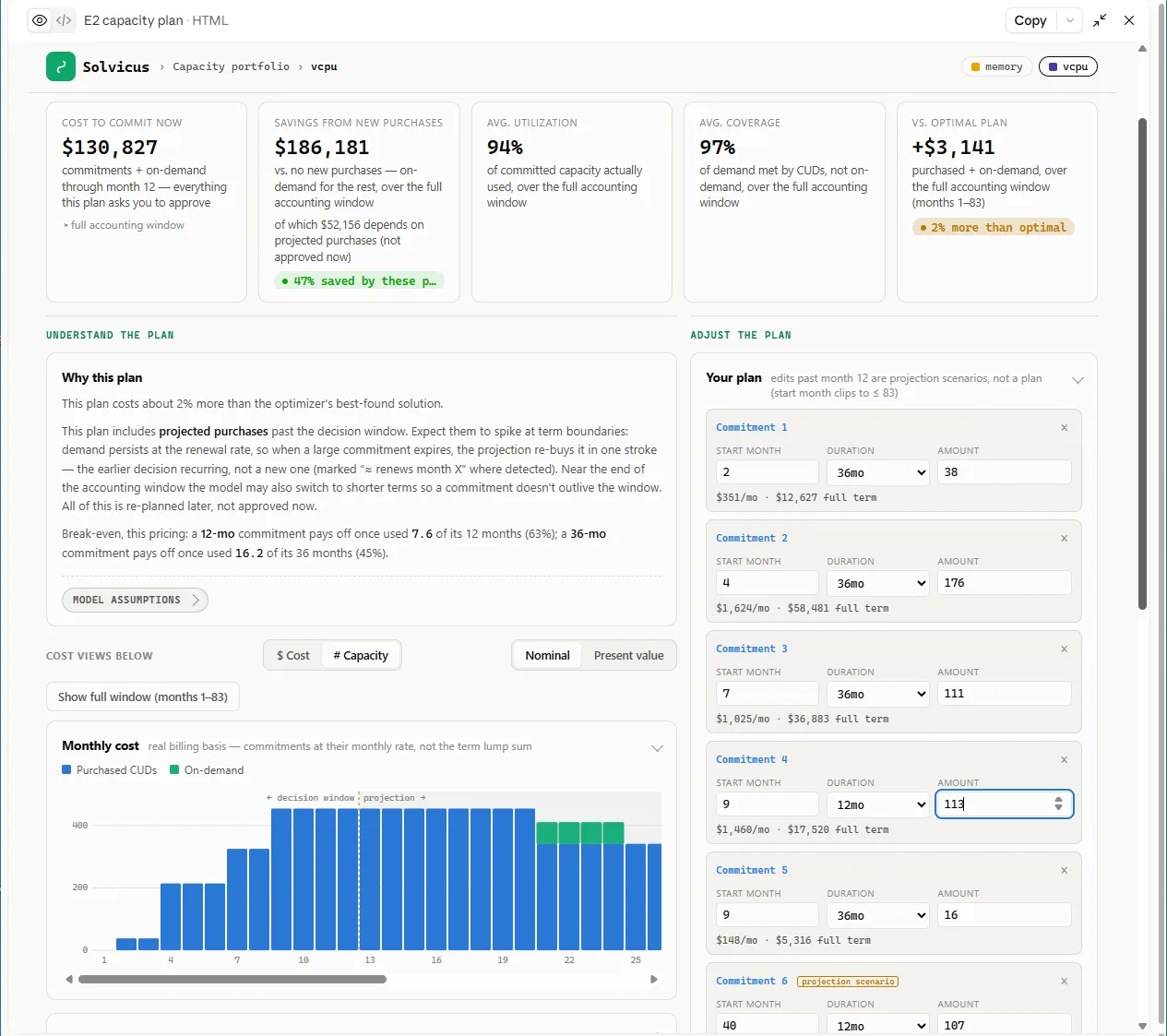1167x1036 pixels.
Task: Click the $130,827 cost to commit value
Action: tap(110, 148)
